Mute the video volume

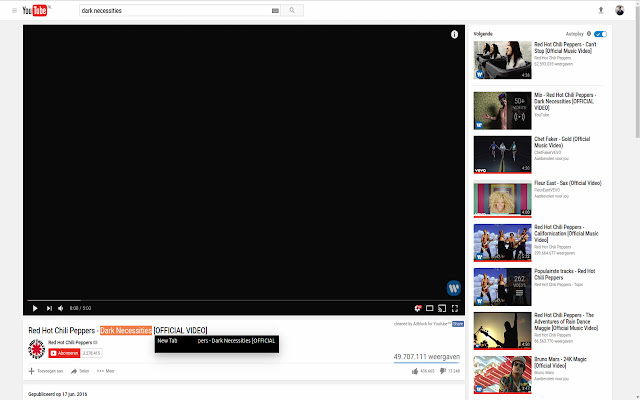(61, 308)
